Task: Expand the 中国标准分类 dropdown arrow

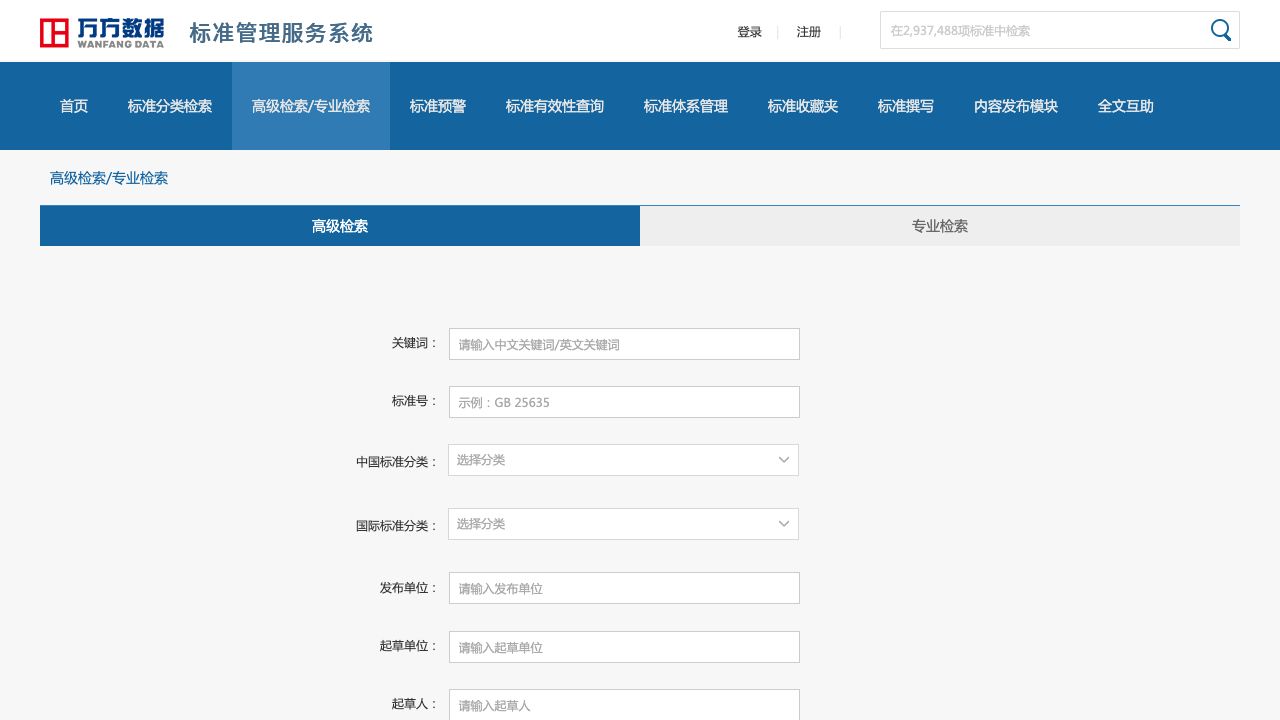Action: point(784,460)
